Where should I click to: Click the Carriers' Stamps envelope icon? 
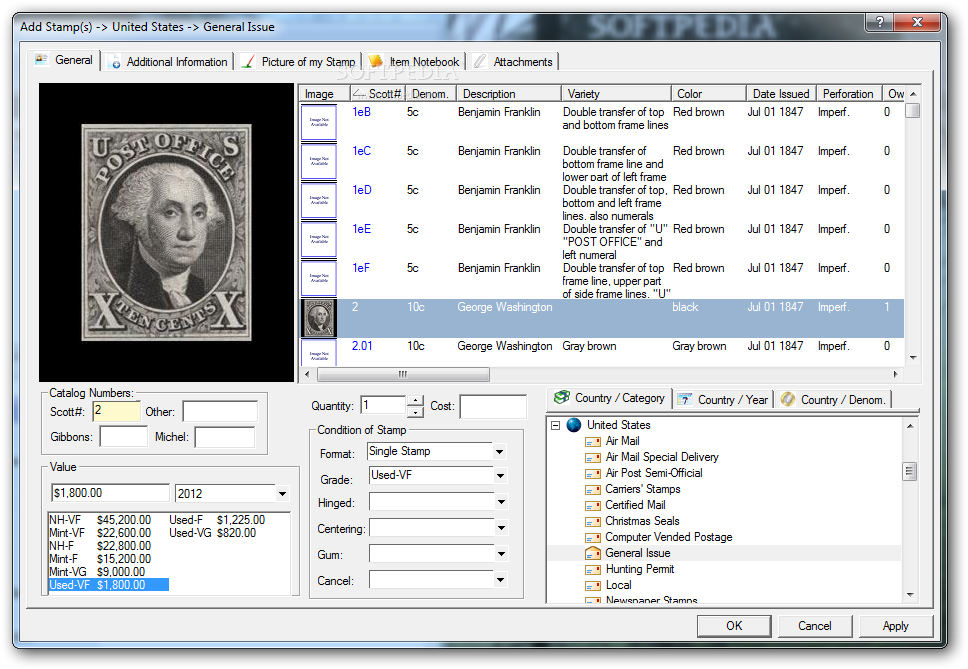[x=593, y=489]
